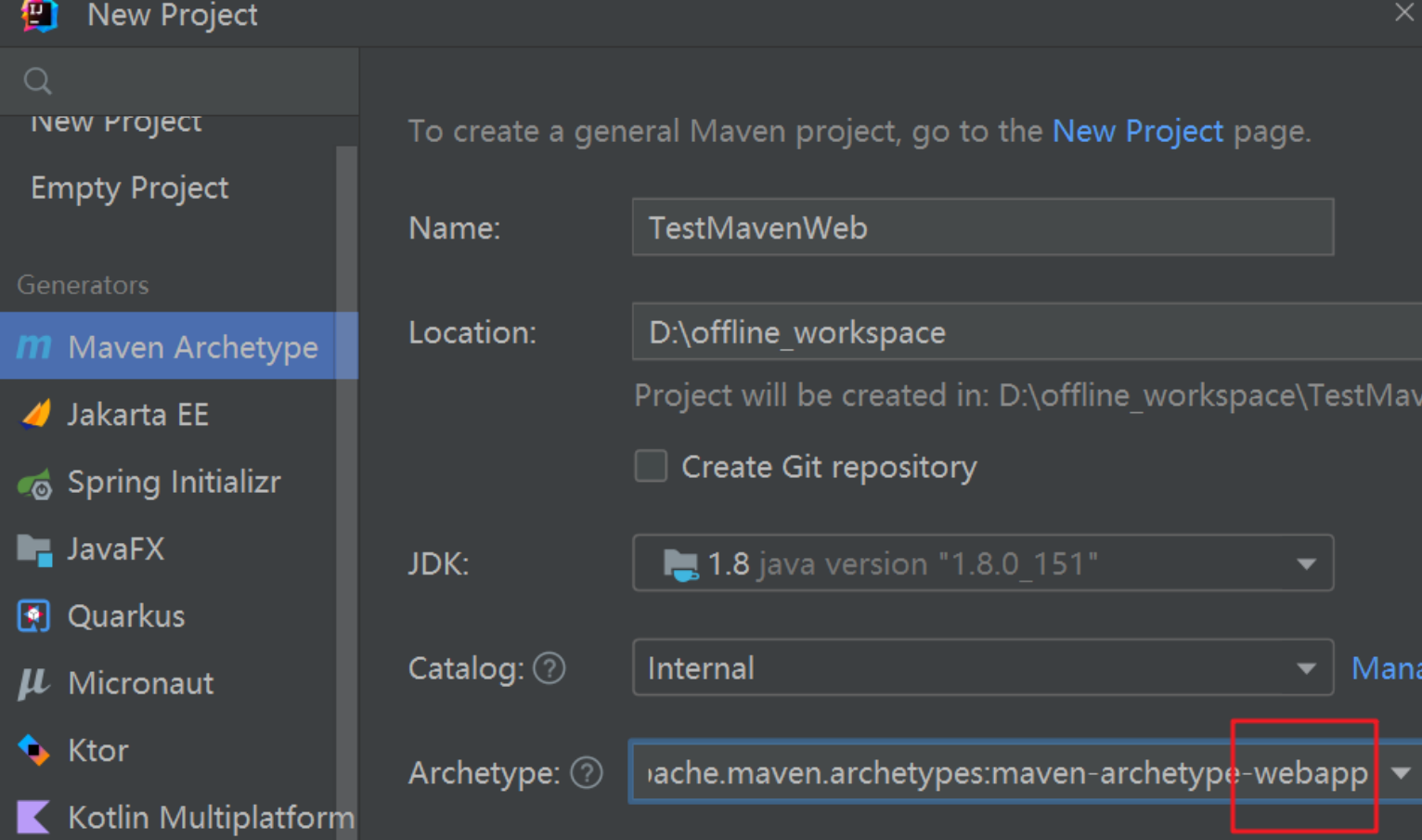The height and width of the screenshot is (840, 1422).
Task: Click the Location field with D:\offline_workspace
Action: pyautogui.click(x=1027, y=331)
